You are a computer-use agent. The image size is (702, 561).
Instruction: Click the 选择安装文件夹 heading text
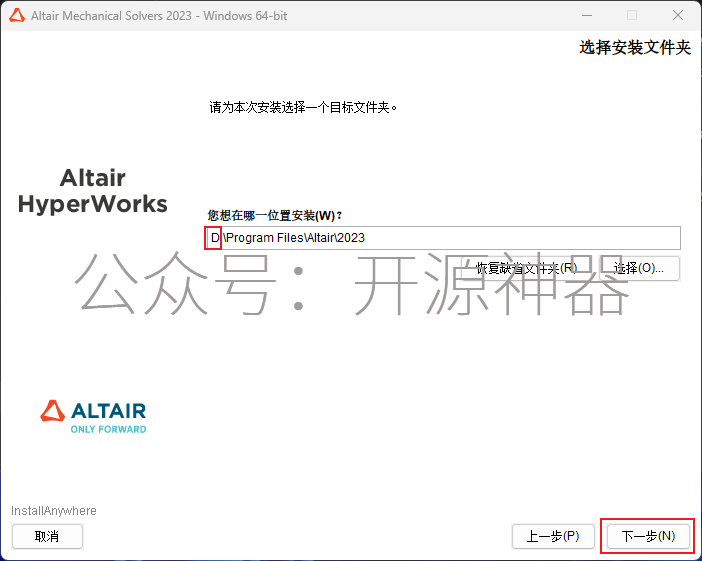tap(635, 47)
